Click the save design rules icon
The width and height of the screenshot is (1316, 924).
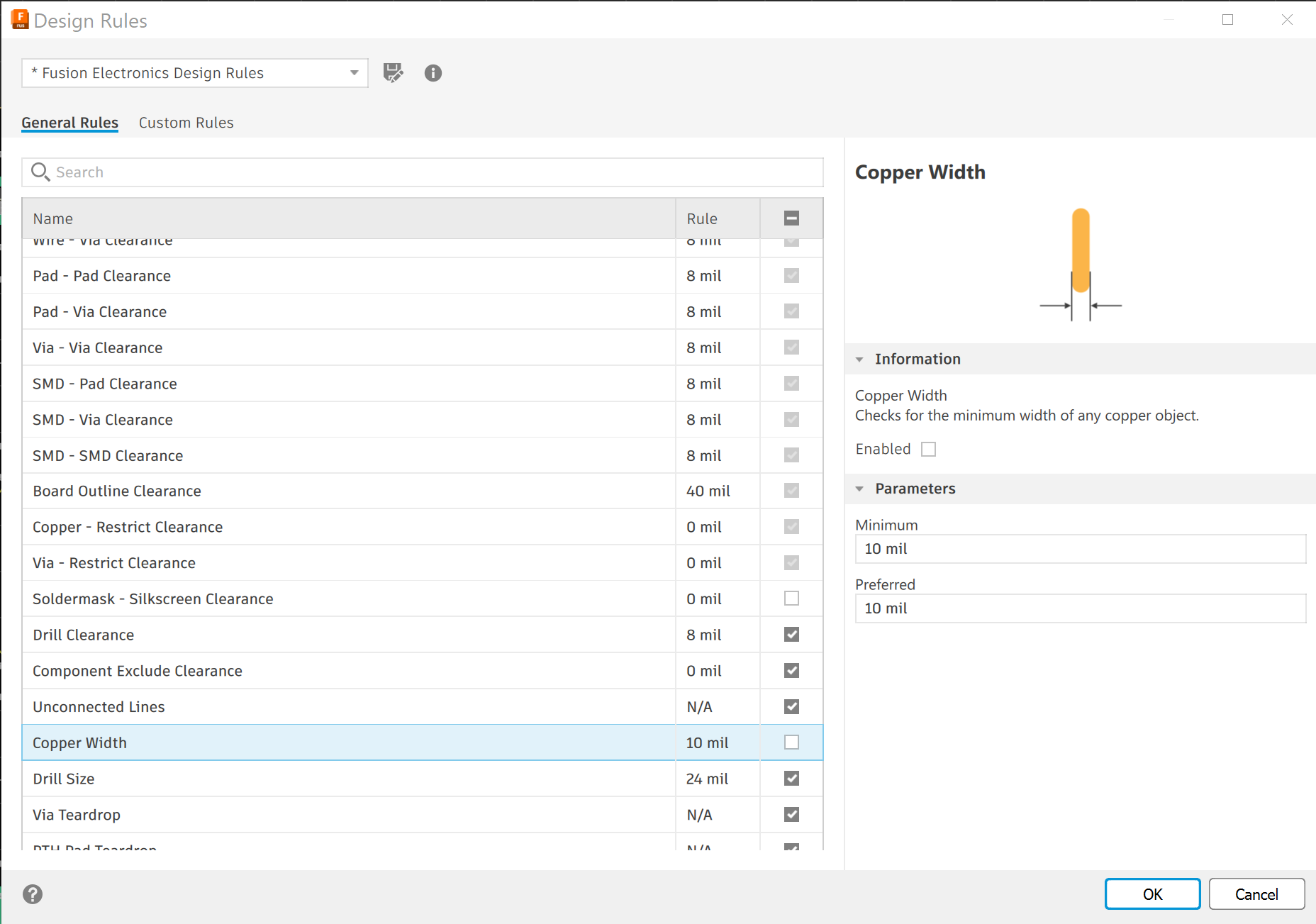(x=393, y=73)
